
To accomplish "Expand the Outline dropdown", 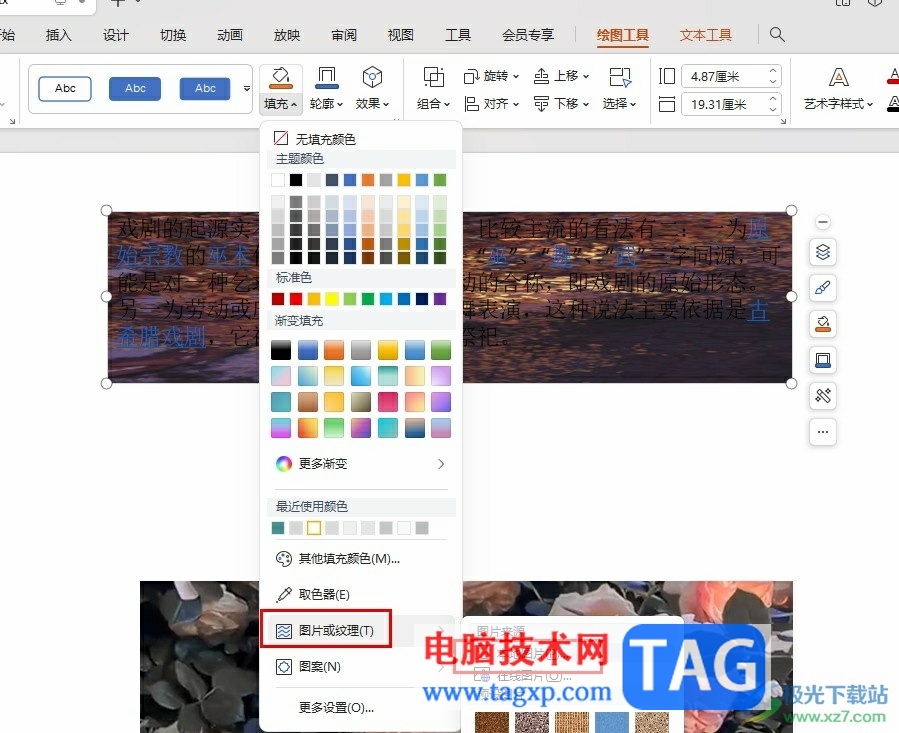I will [x=326, y=104].
